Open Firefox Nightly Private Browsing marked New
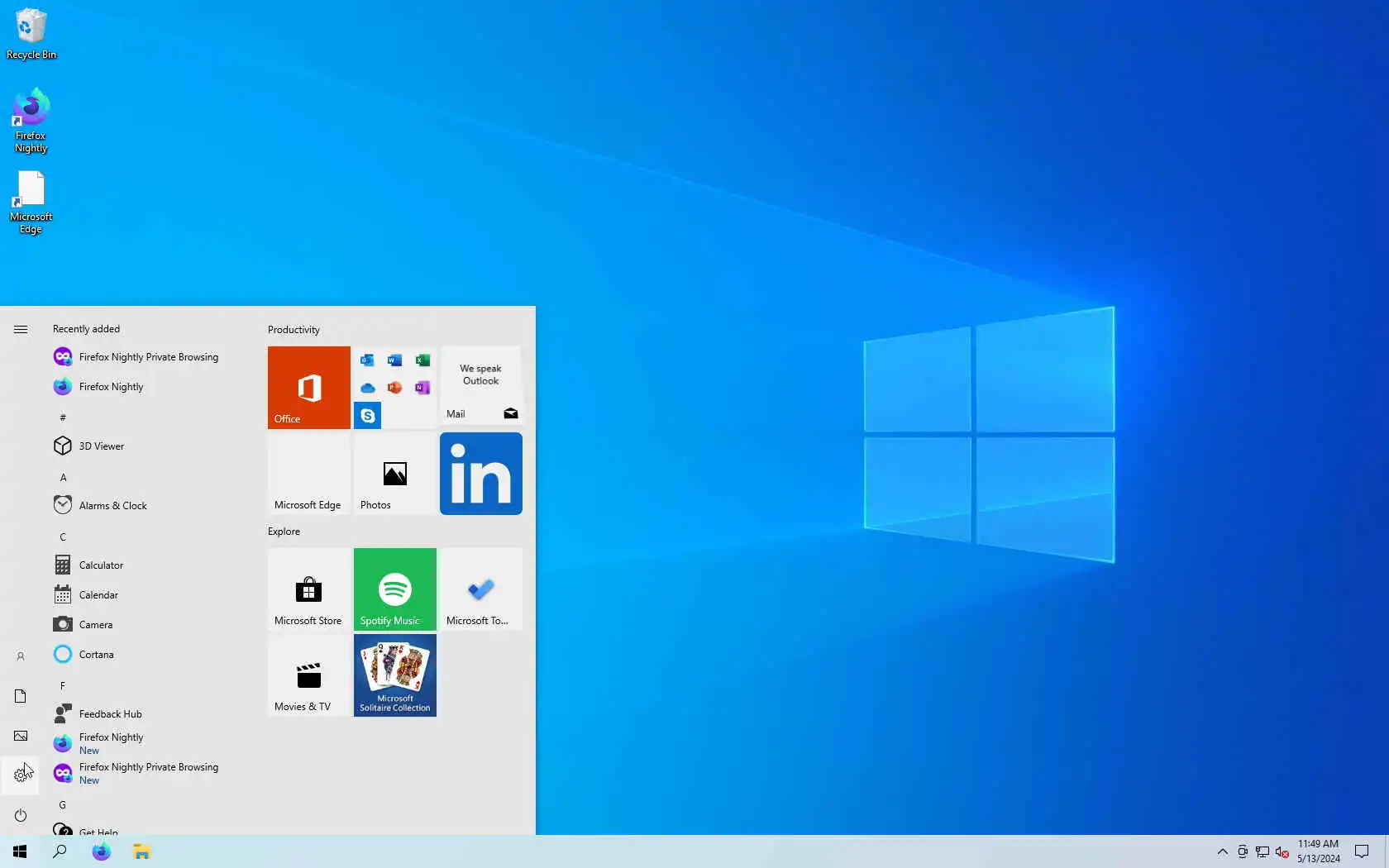Image resolution: width=1389 pixels, height=868 pixels. point(149,774)
